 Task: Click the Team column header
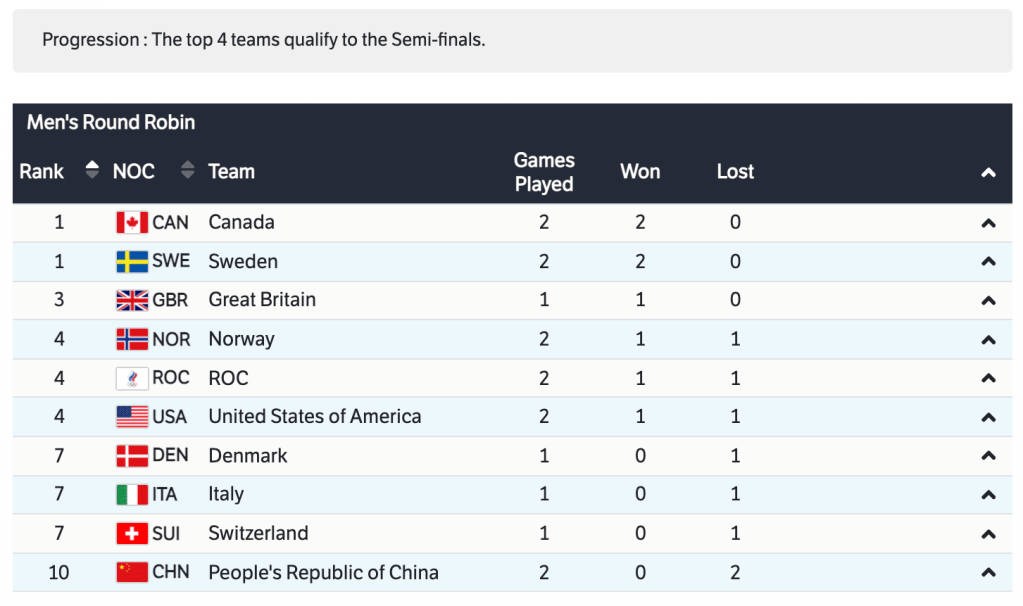pos(231,171)
